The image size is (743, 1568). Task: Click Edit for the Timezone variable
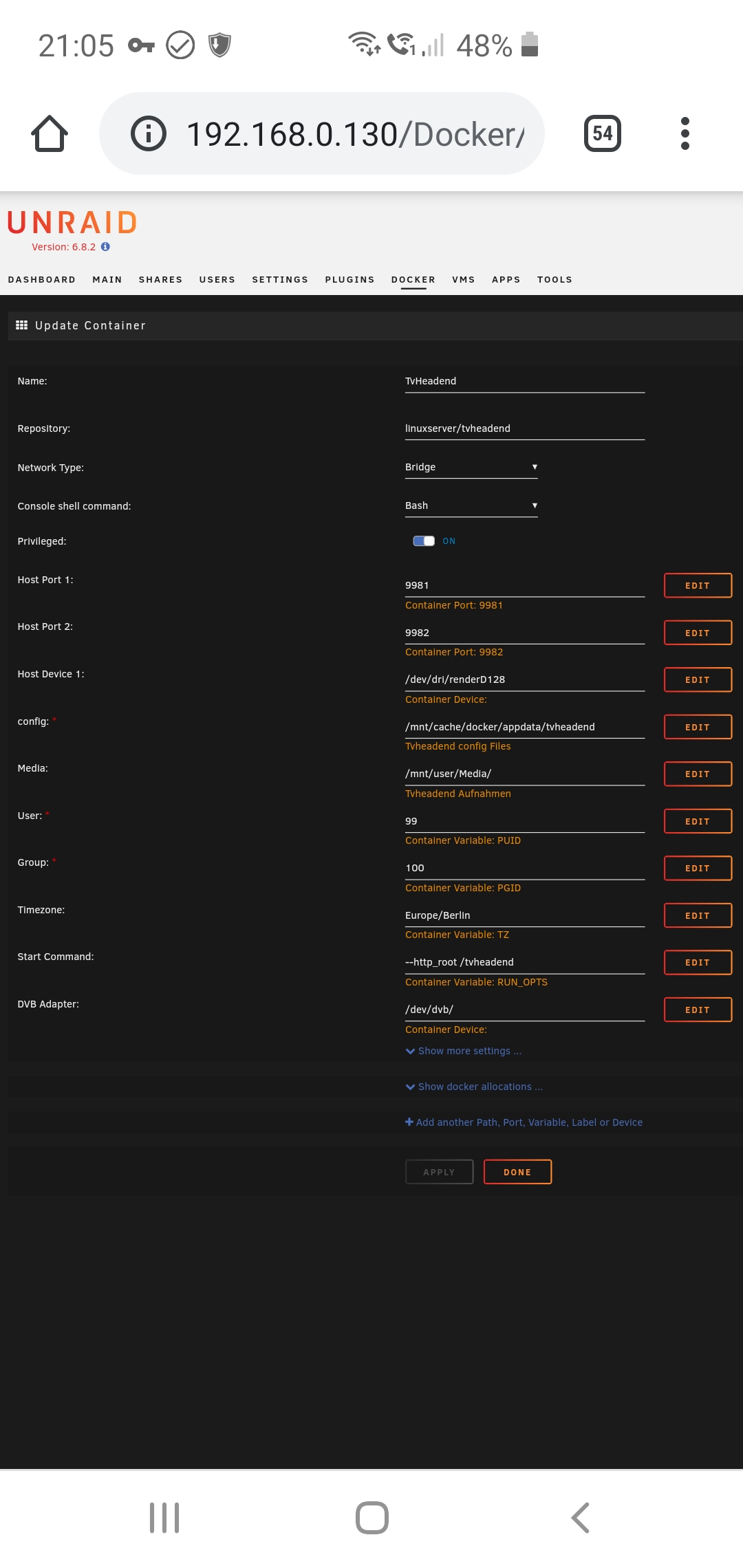pyautogui.click(x=698, y=915)
